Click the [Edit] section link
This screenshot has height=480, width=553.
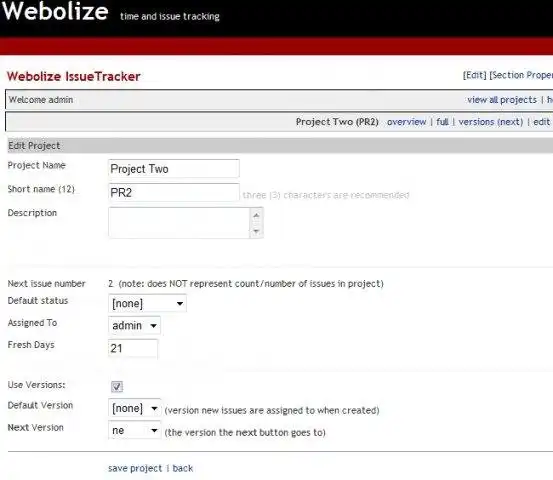coord(474,75)
